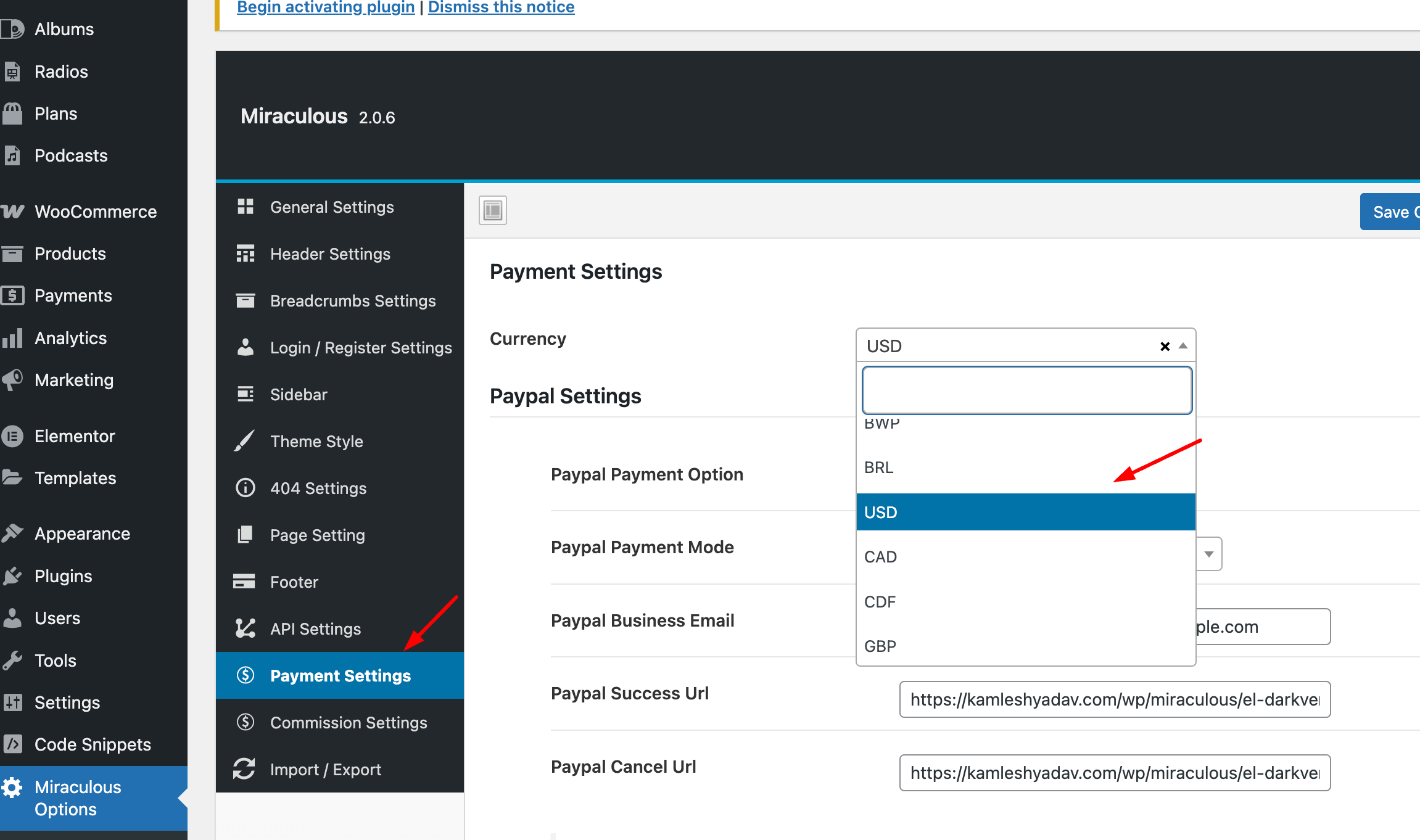Click the Radios sidebar icon

point(12,72)
